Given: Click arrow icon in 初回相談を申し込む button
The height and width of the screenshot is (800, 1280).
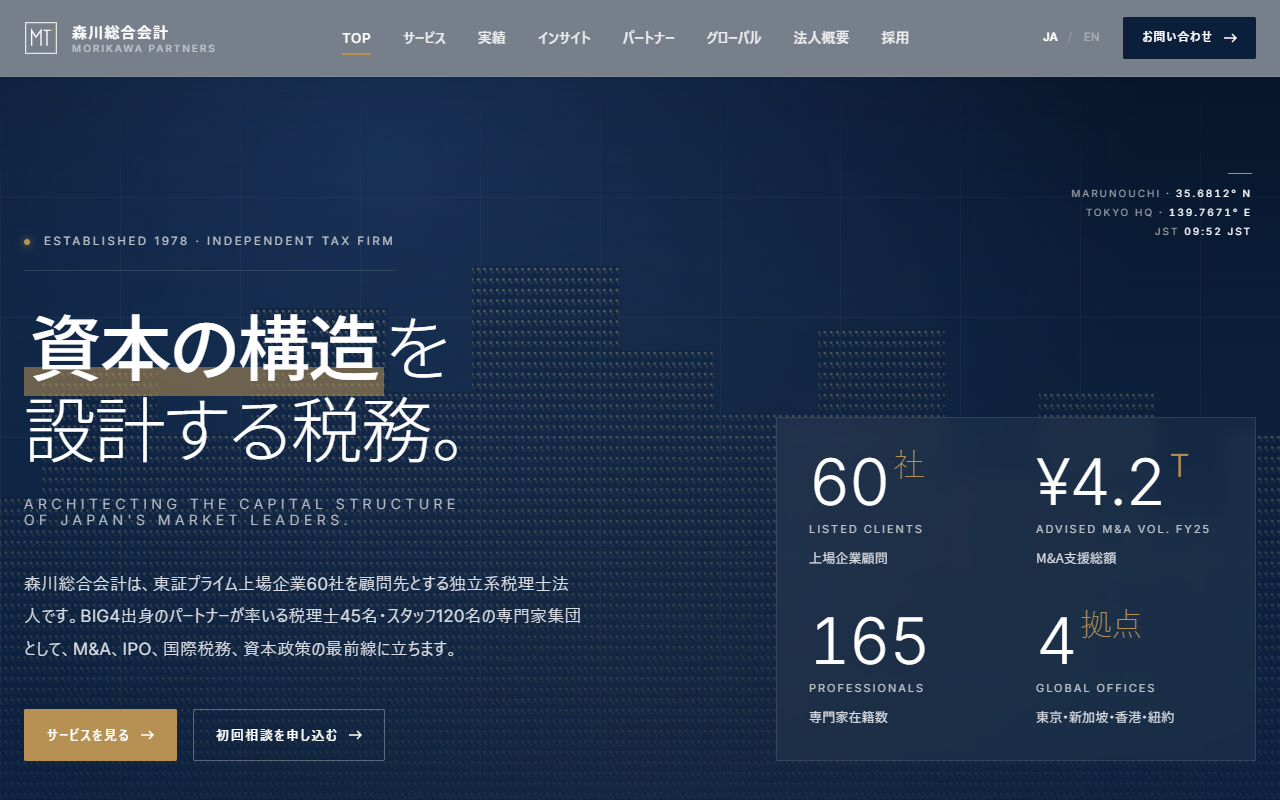Looking at the screenshot, I should 355,735.
